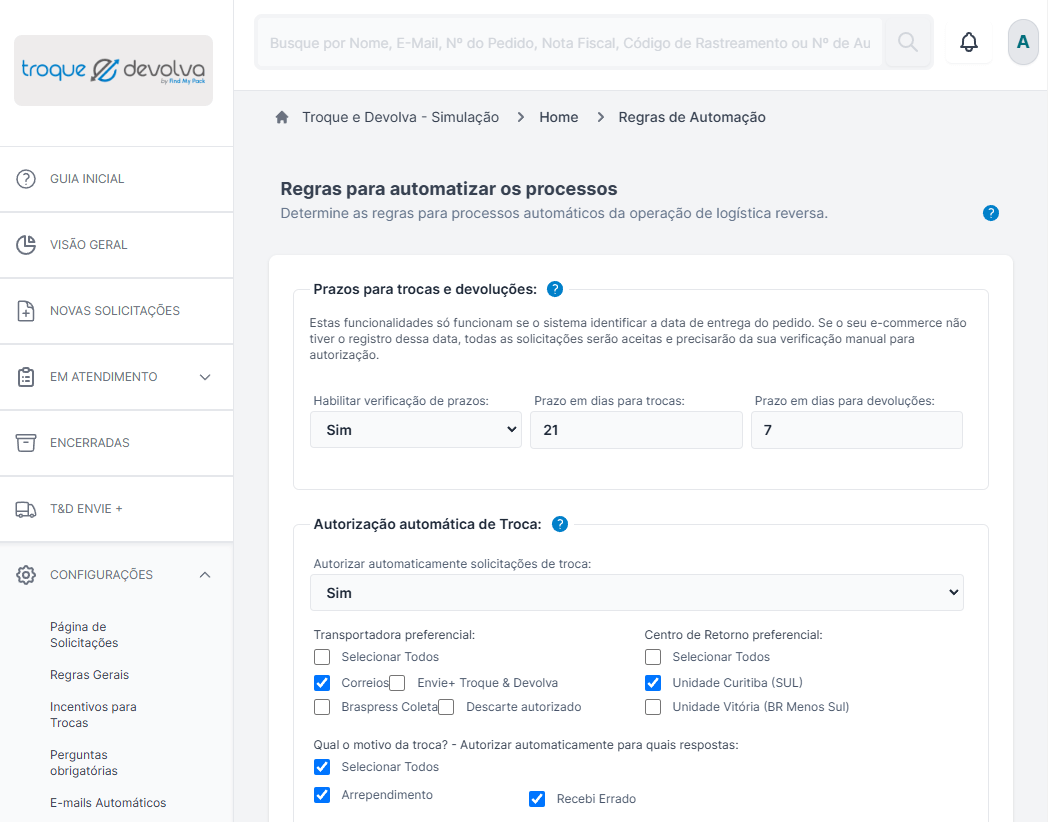Viewport: 1048px width, 822px height.
Task: Click the home icon in the breadcrumb
Action: (281, 116)
